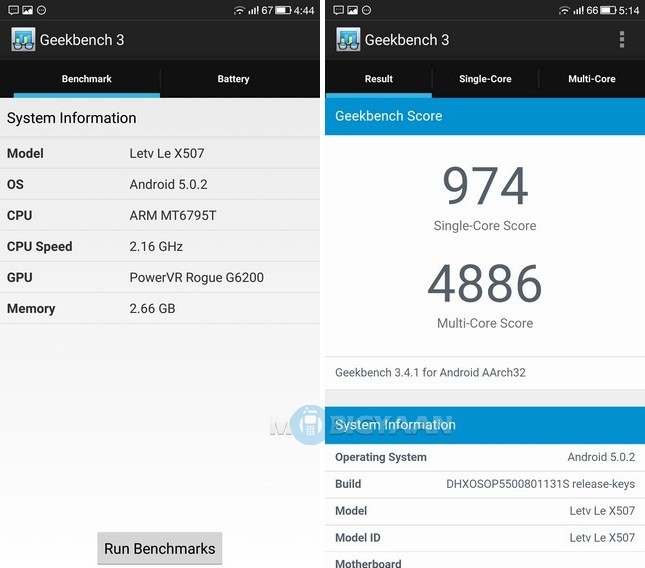
Task: Tap Model row in right results list
Action: point(485,511)
